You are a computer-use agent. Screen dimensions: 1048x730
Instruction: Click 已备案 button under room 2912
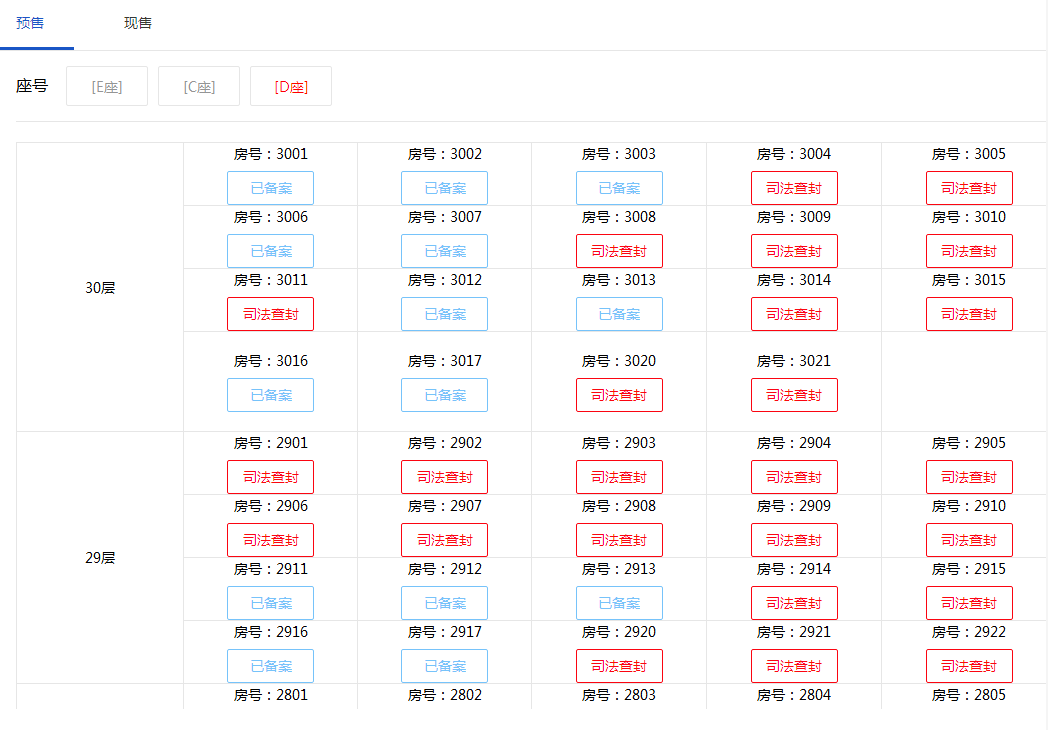[444, 603]
